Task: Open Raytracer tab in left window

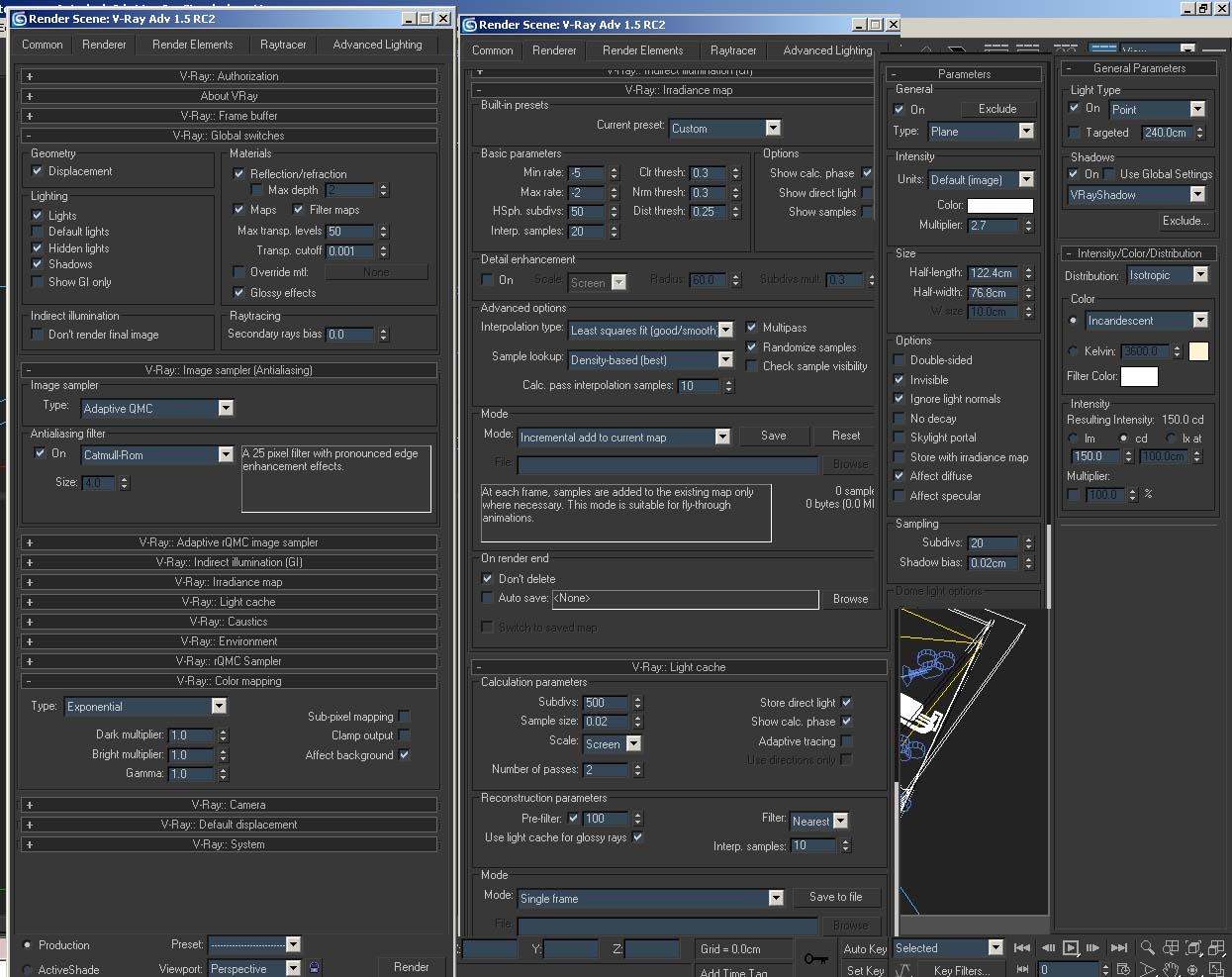Action: click(283, 45)
